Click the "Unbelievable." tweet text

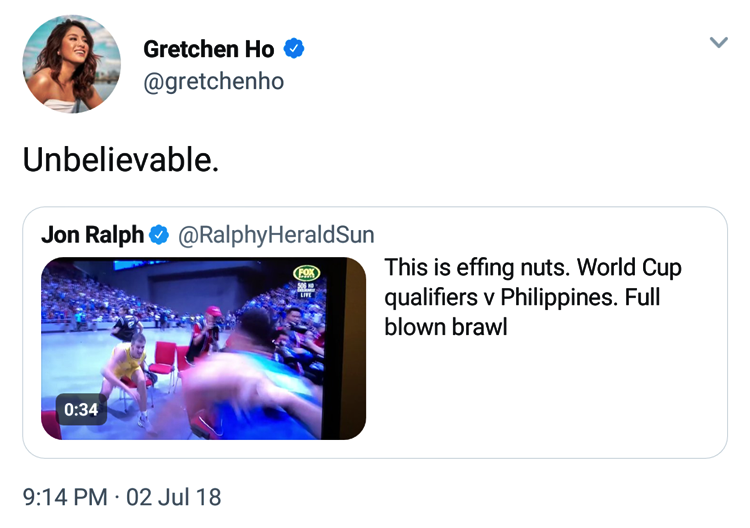[x=120, y=160]
